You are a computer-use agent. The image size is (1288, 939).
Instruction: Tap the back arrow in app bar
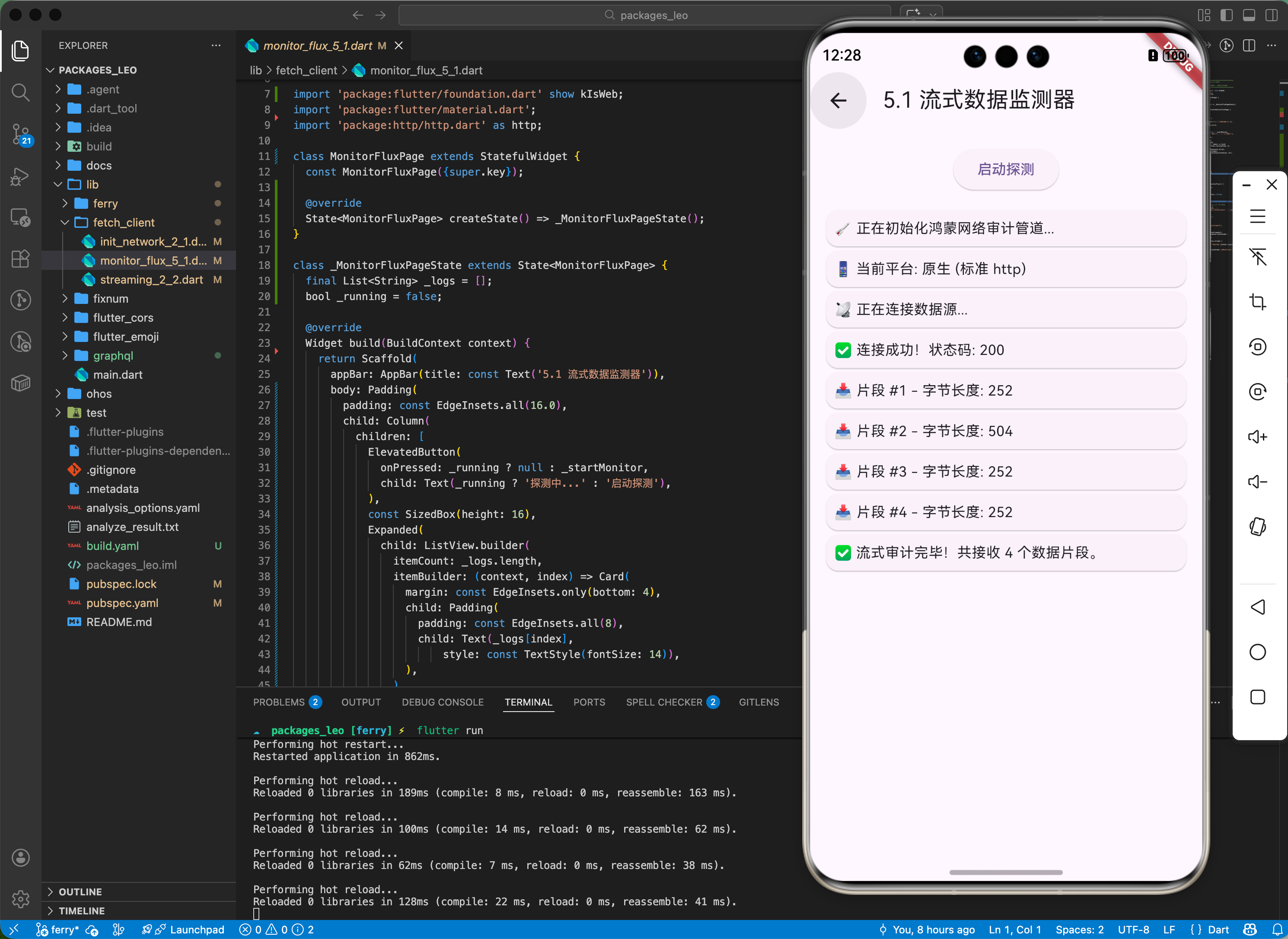[838, 101]
